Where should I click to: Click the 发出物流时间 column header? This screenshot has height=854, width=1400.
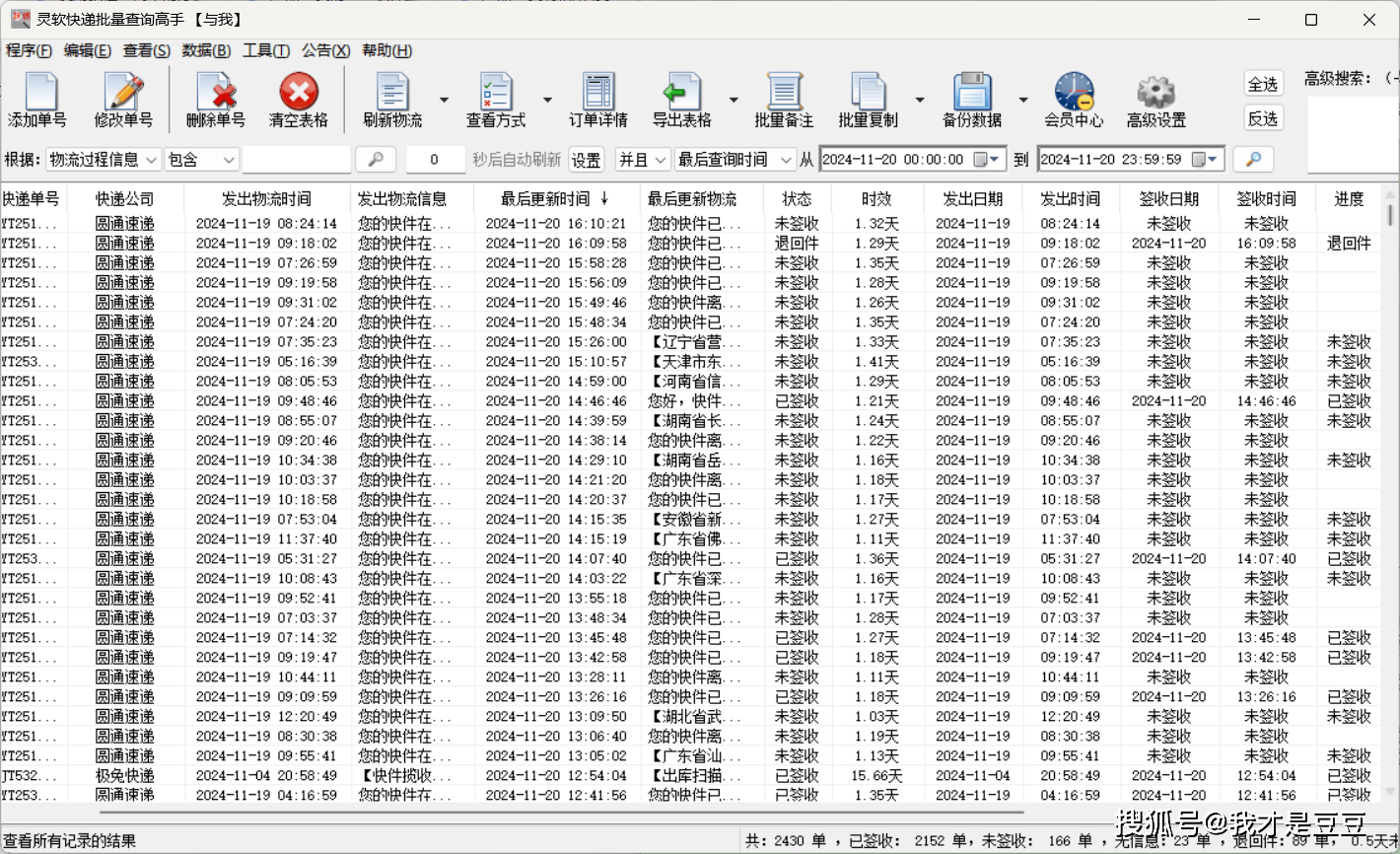266,199
